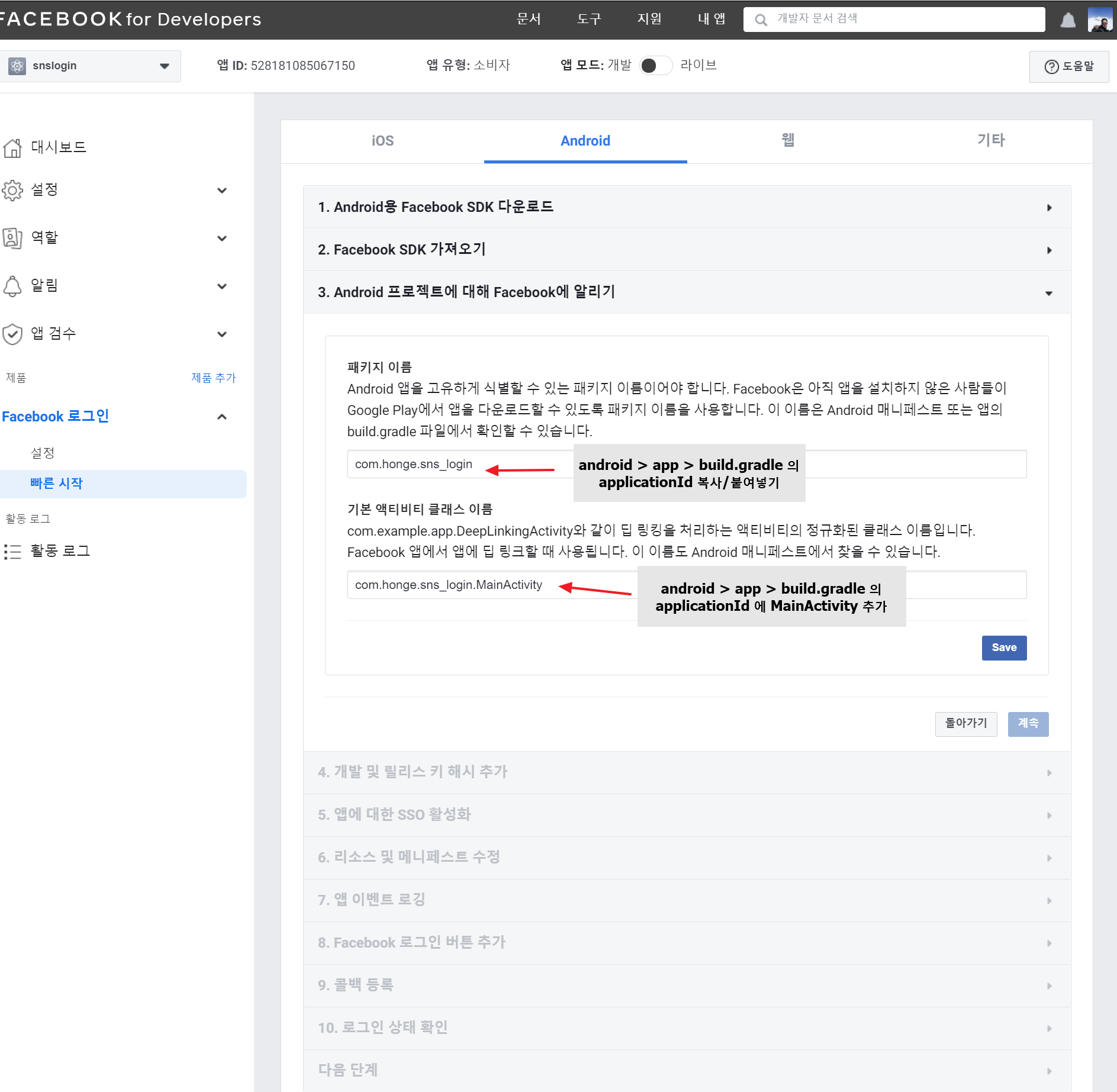Expand the 다음 단계 section
This screenshot has height=1092, width=1117.
coord(687,1071)
